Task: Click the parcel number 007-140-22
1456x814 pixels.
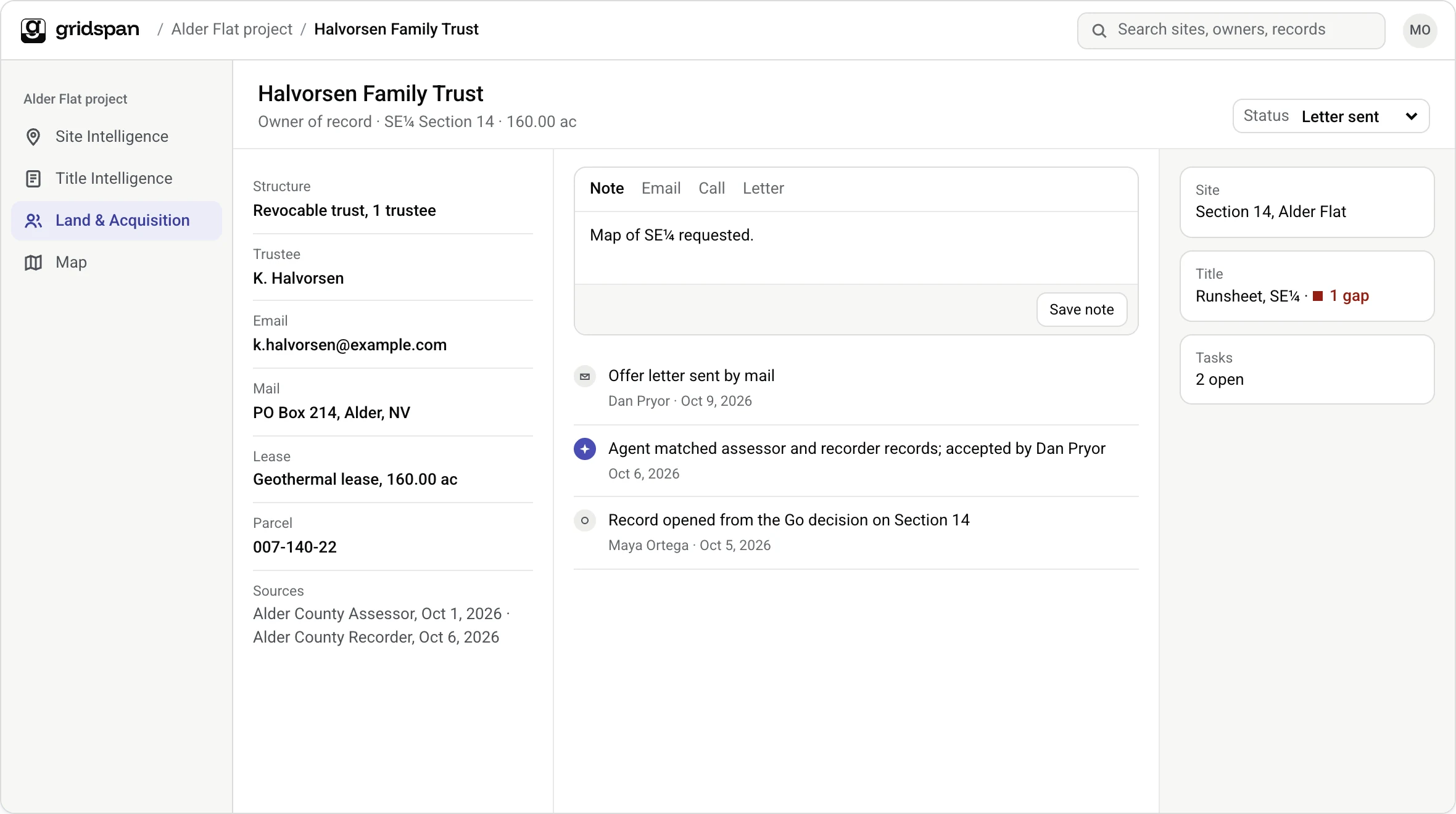Action: (x=295, y=547)
